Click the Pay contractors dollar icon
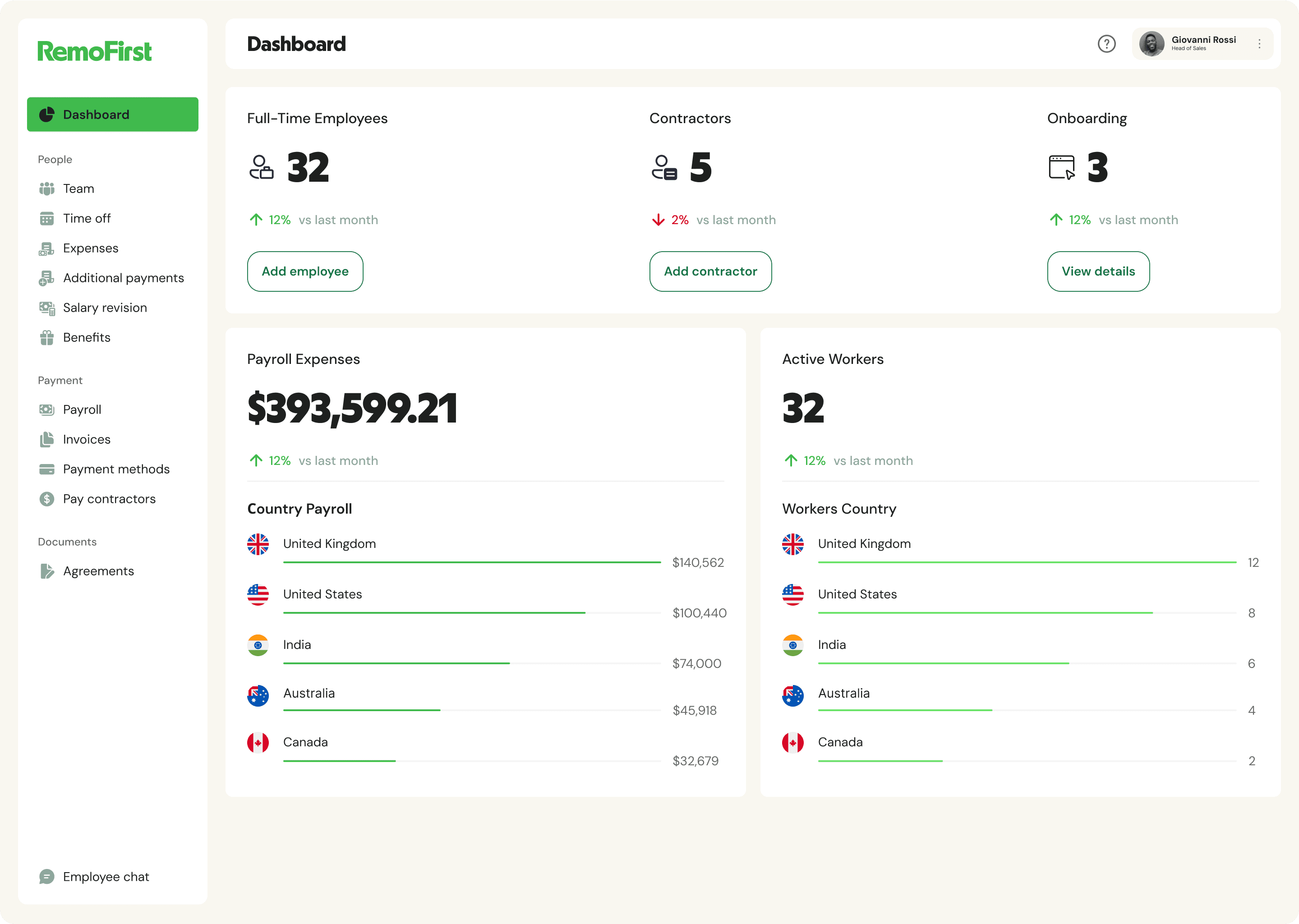1299x924 pixels. point(46,499)
